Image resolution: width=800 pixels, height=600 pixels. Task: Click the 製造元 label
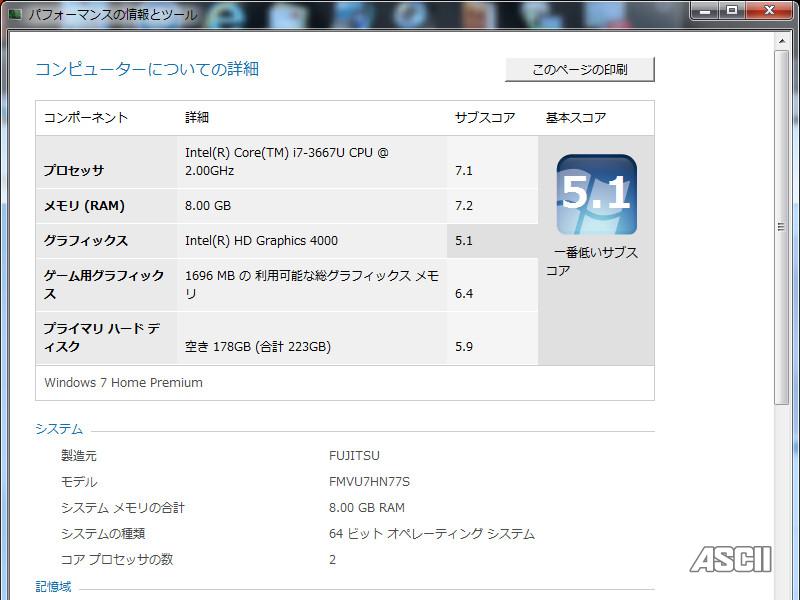79,456
